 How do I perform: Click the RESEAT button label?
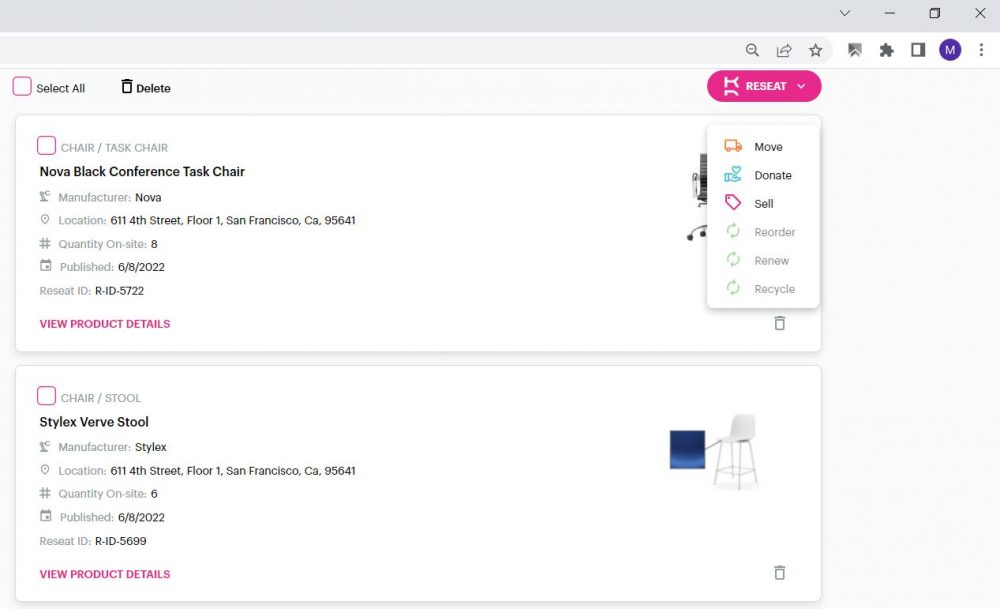point(766,86)
